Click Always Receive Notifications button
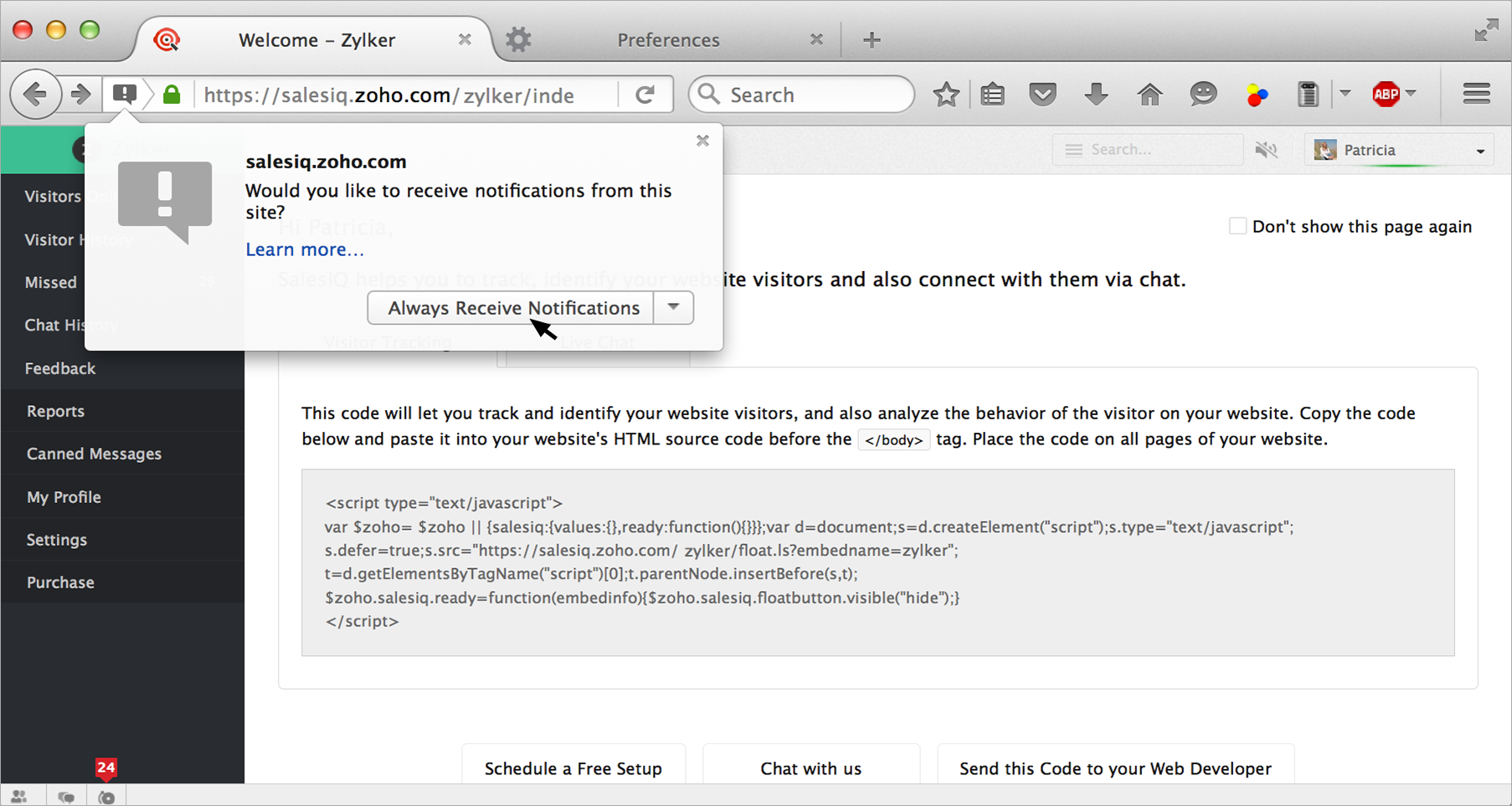Image resolution: width=1512 pixels, height=806 pixels. click(x=512, y=308)
